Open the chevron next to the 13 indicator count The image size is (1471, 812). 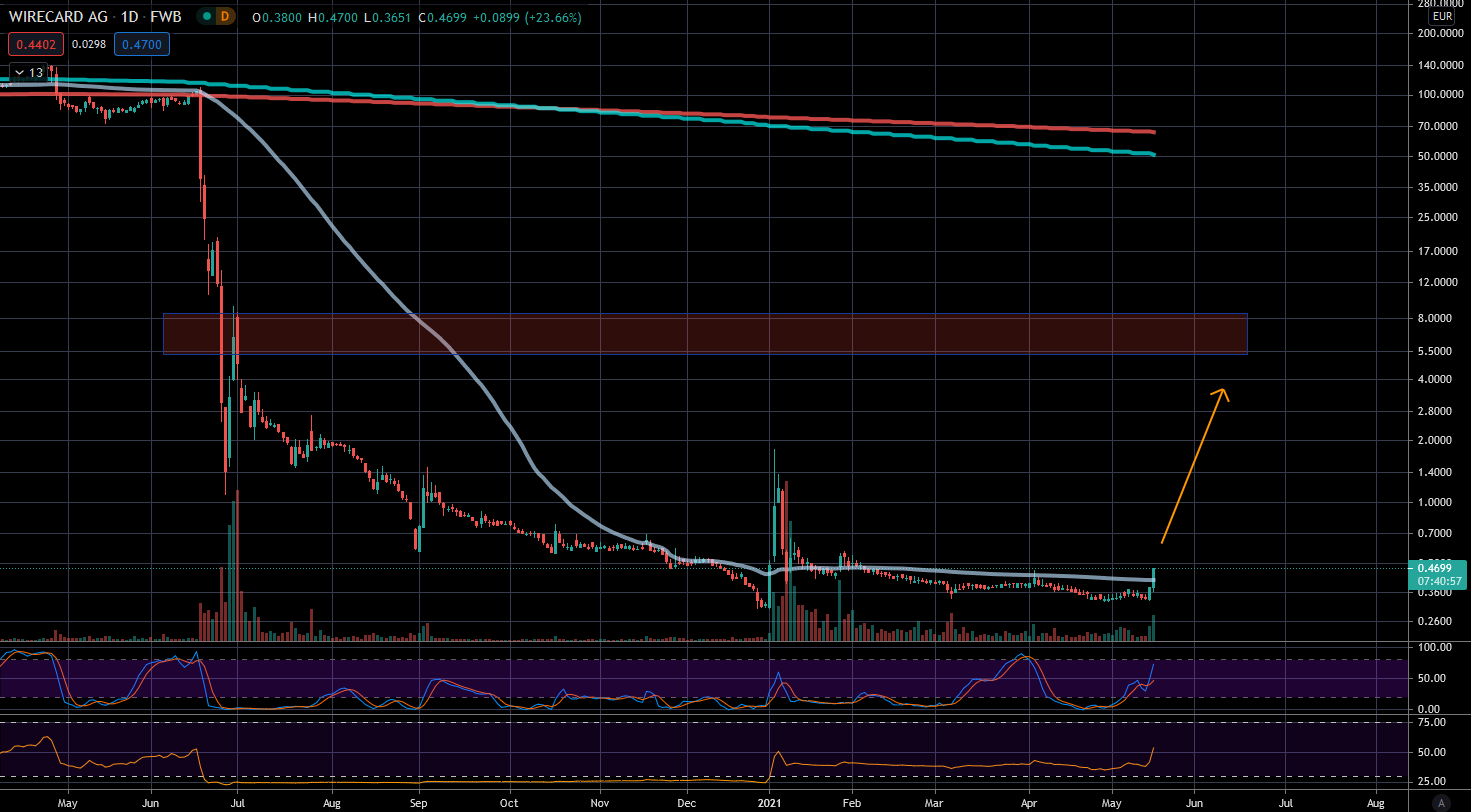click(18, 72)
